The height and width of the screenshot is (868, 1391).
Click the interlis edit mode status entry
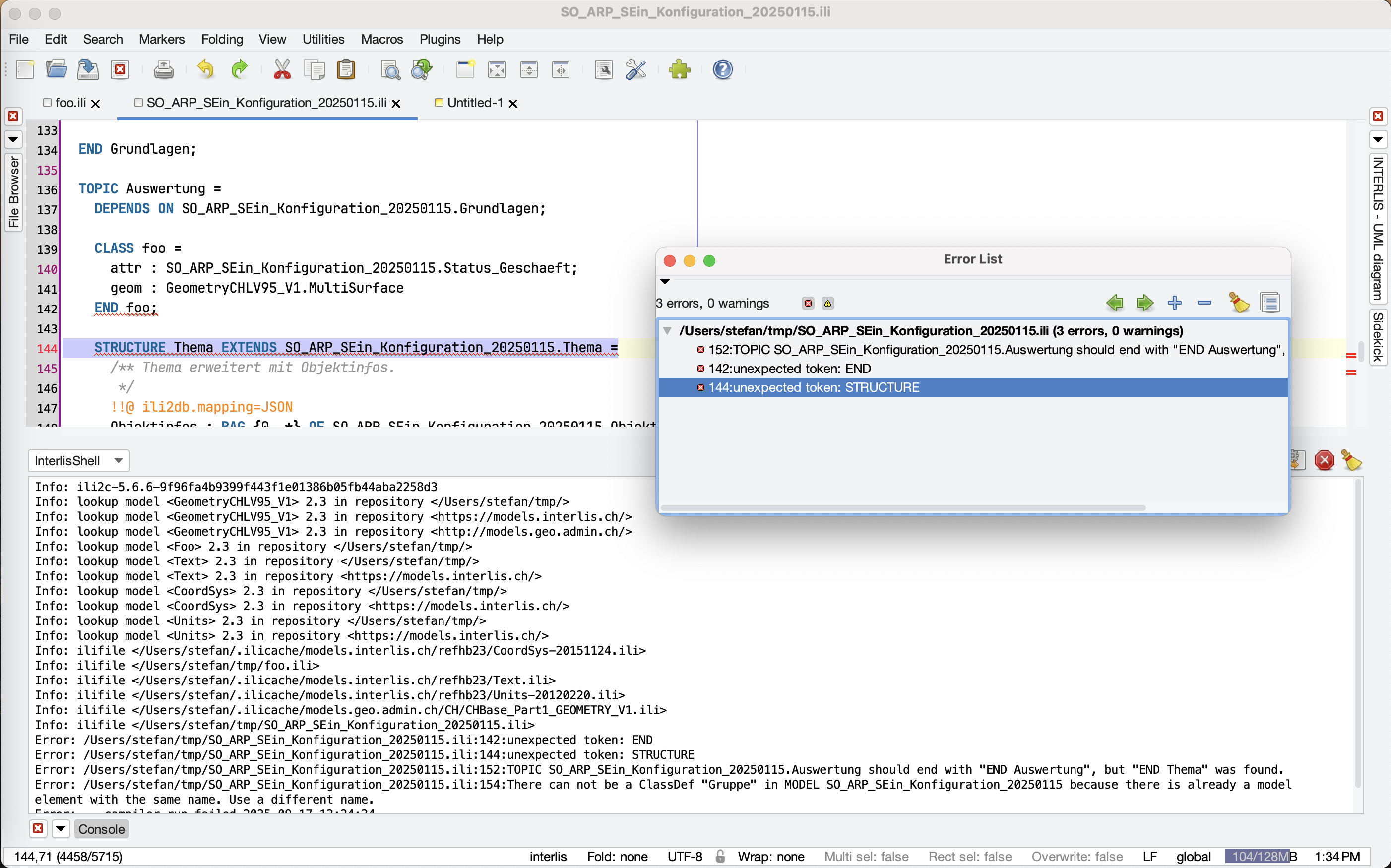pyautogui.click(x=548, y=856)
